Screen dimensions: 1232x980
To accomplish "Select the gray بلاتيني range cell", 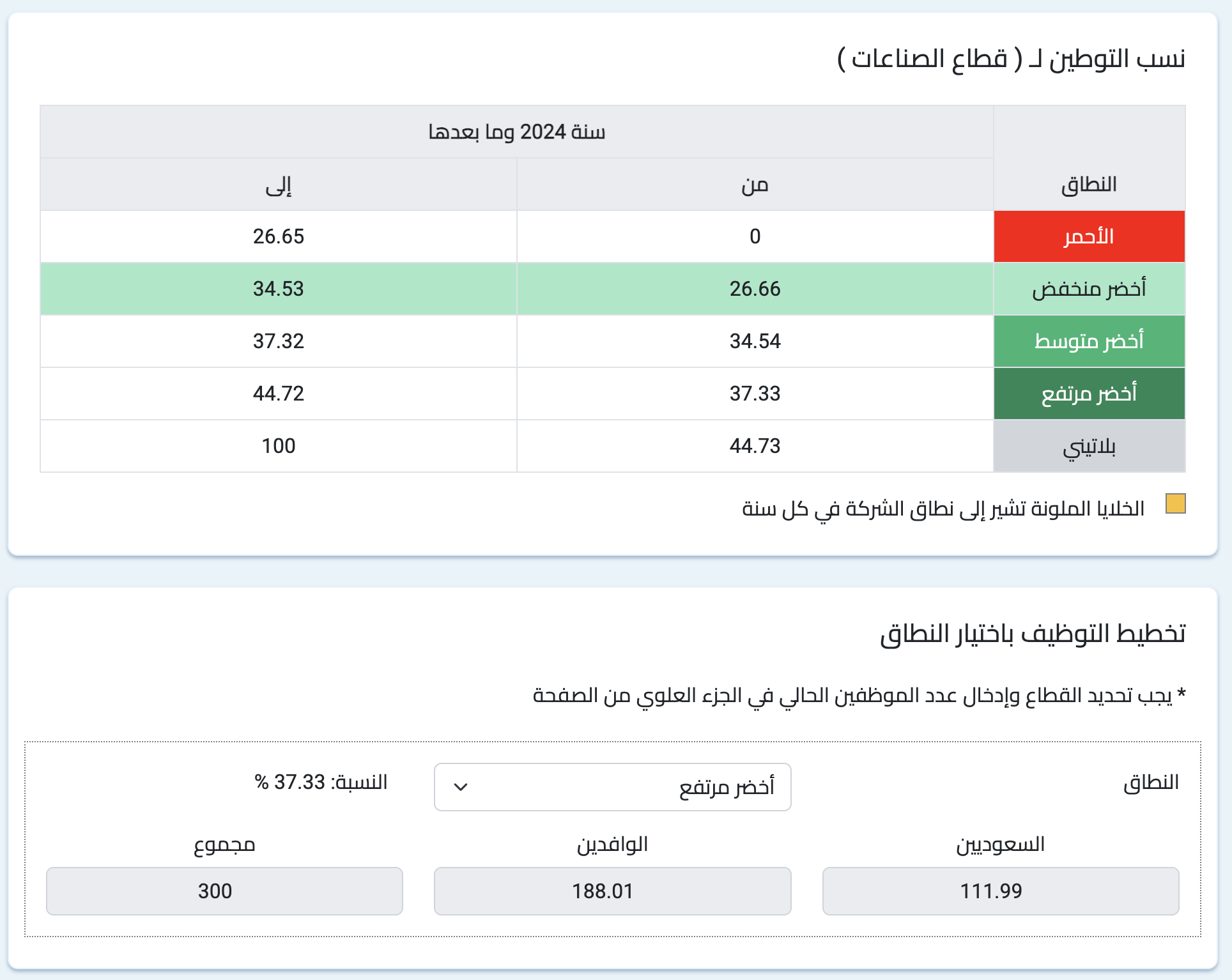I will tap(1089, 446).
